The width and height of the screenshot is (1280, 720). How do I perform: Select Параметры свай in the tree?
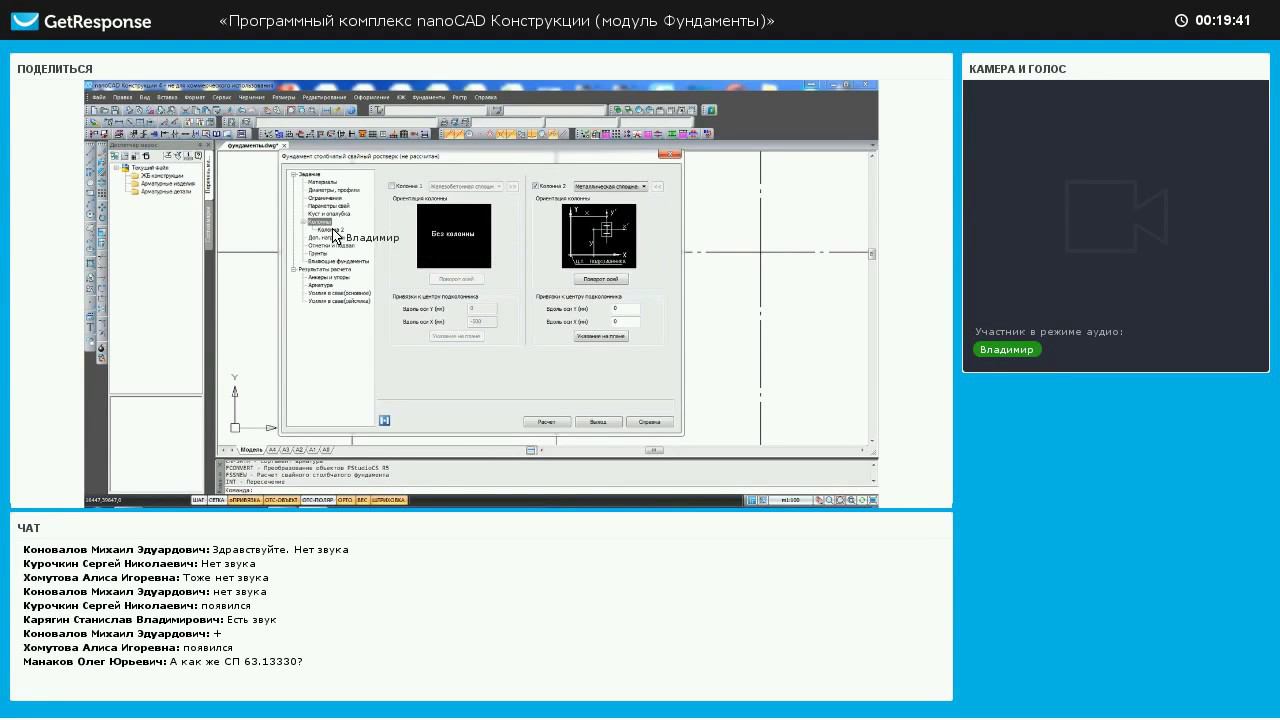(x=329, y=206)
